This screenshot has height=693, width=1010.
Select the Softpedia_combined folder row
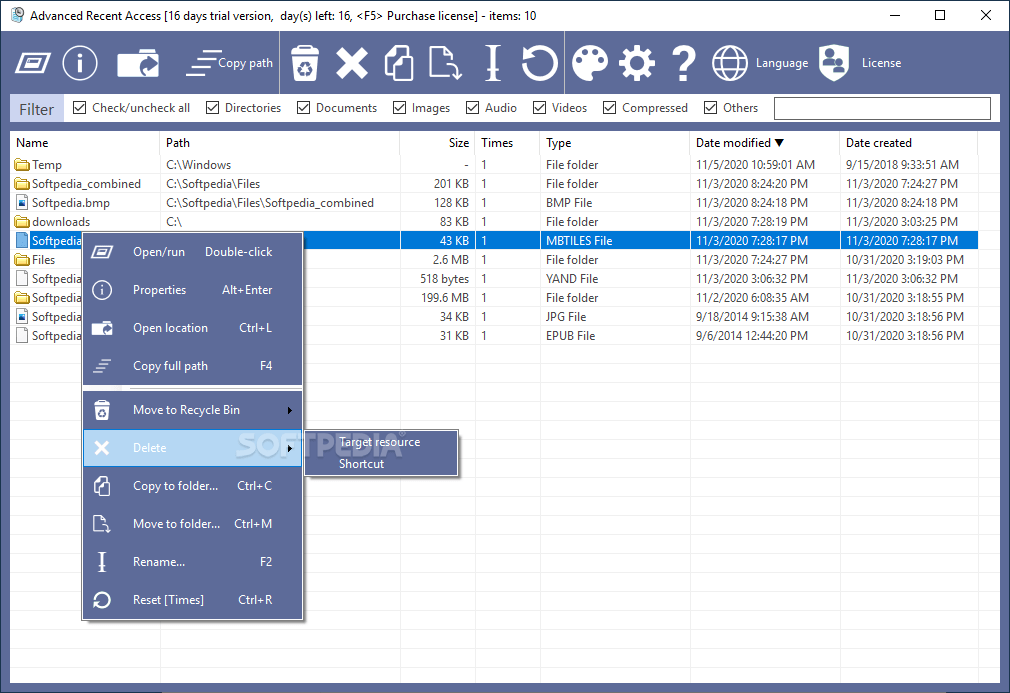click(495, 184)
